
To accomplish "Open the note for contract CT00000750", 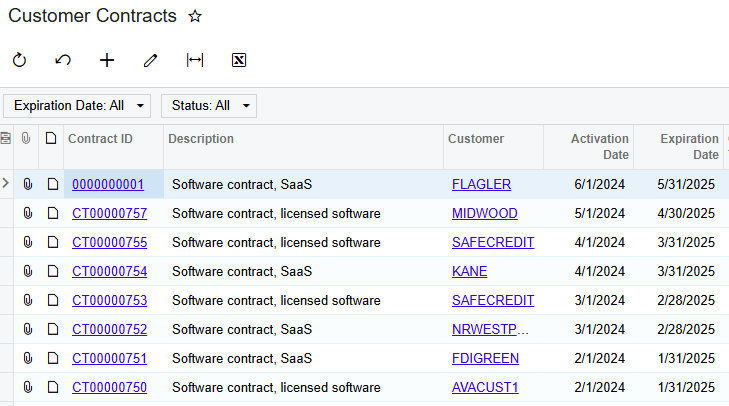I will click(53, 387).
